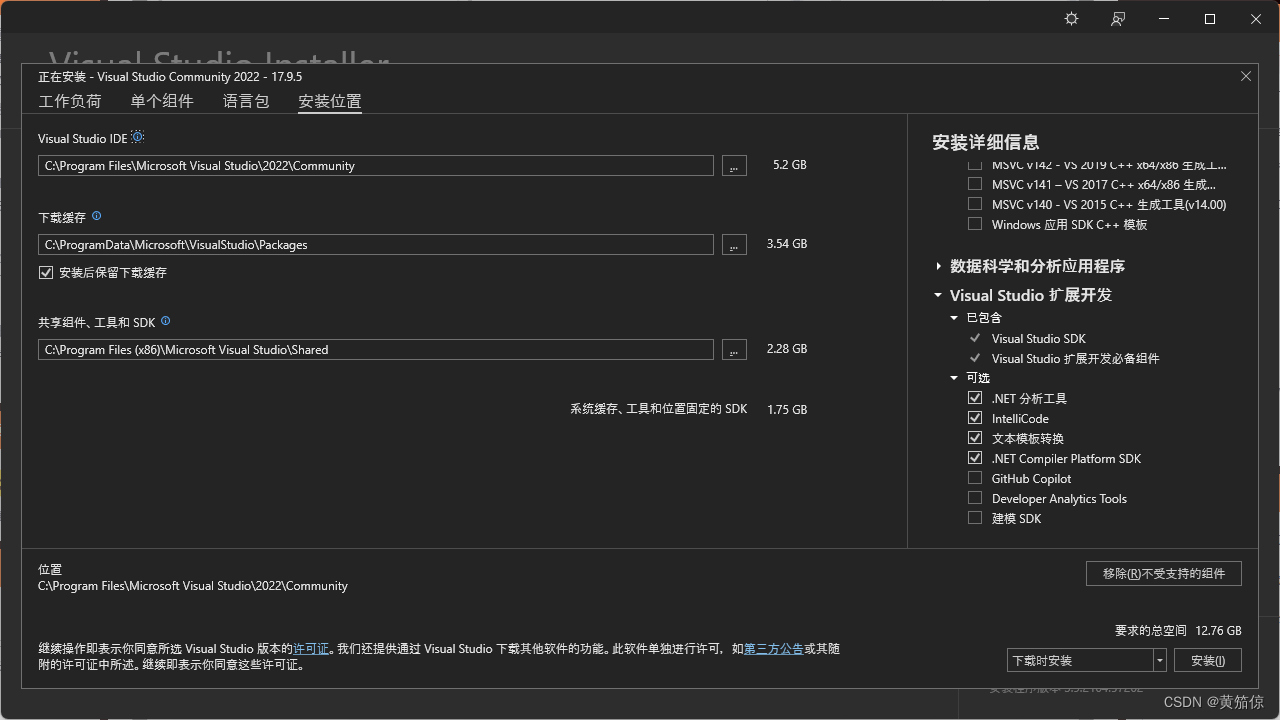Click the 安装详细信息 heading

[986, 142]
